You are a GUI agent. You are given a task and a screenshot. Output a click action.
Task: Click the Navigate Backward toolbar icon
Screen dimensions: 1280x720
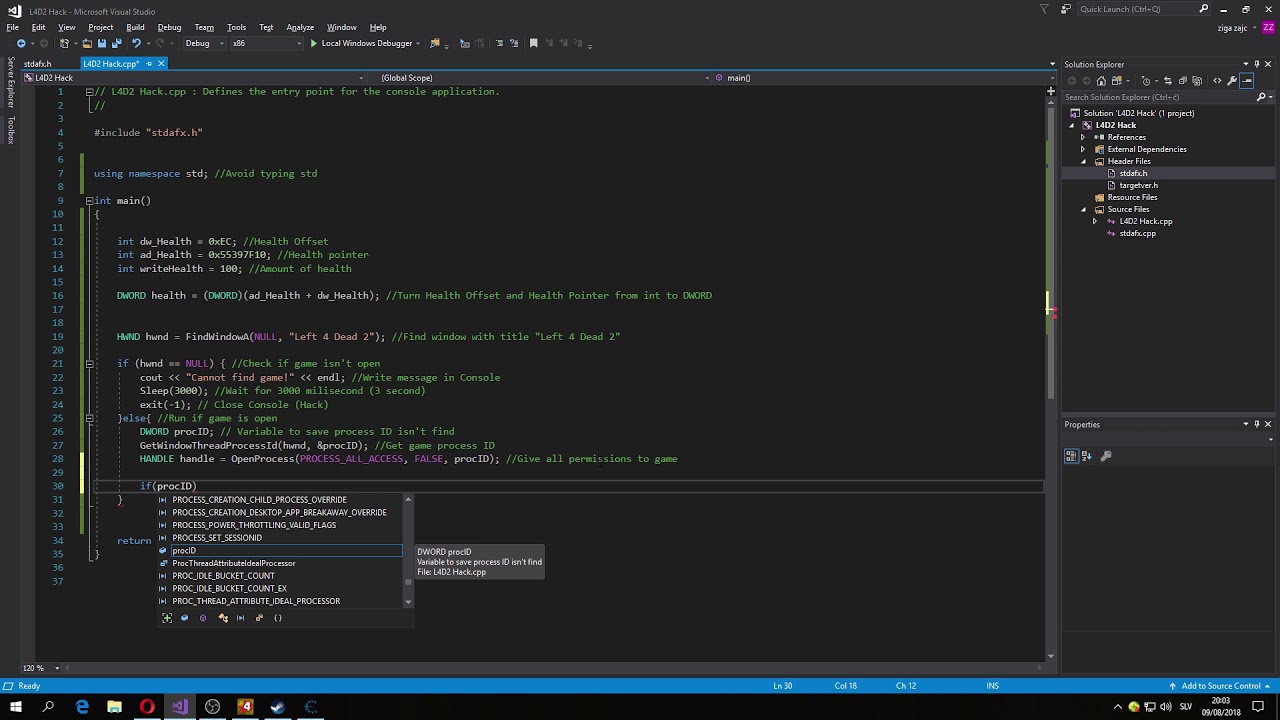21,44
